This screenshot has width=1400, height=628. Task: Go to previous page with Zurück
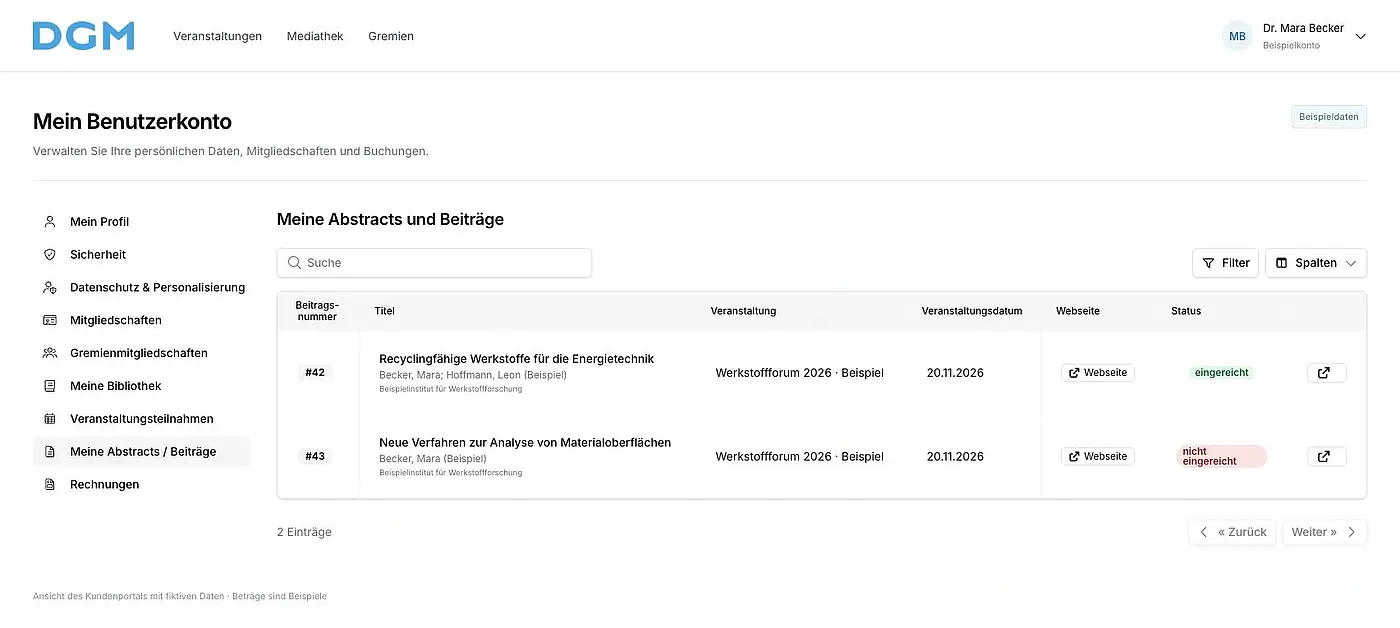[x=1232, y=532]
